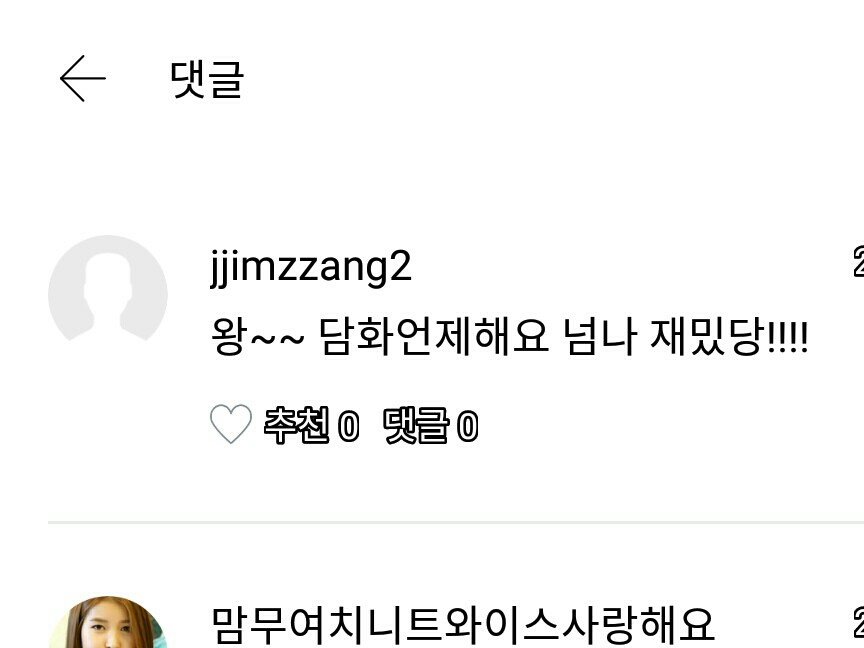The image size is (864, 648).
Task: Tap the count 0 next to 추천
Action: (348, 426)
